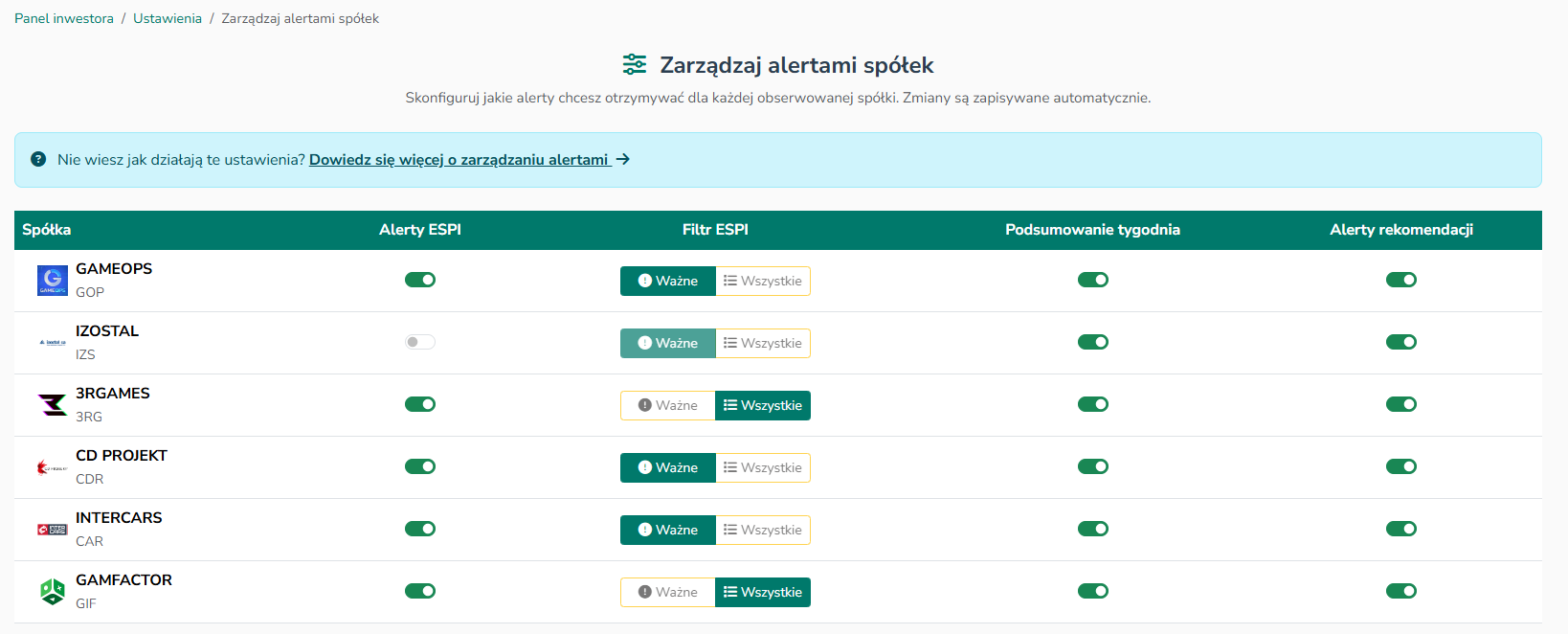Click the CD PROJEKT company logo
This screenshot has width=1568, height=634.
[x=53, y=467]
